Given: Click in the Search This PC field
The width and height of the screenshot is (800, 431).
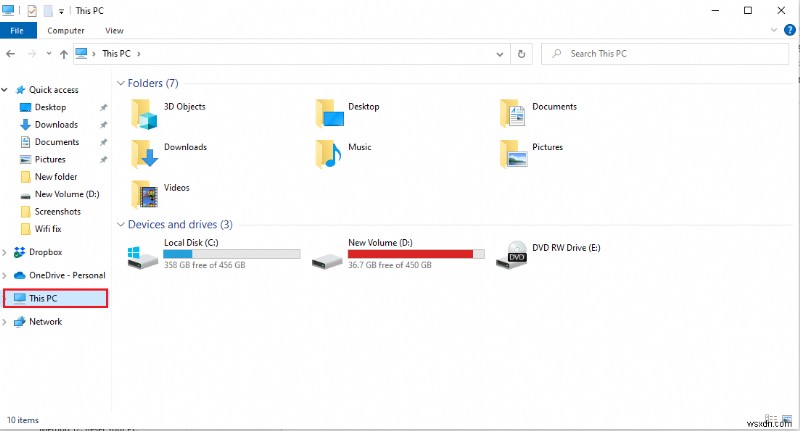Looking at the screenshot, I should [665, 54].
